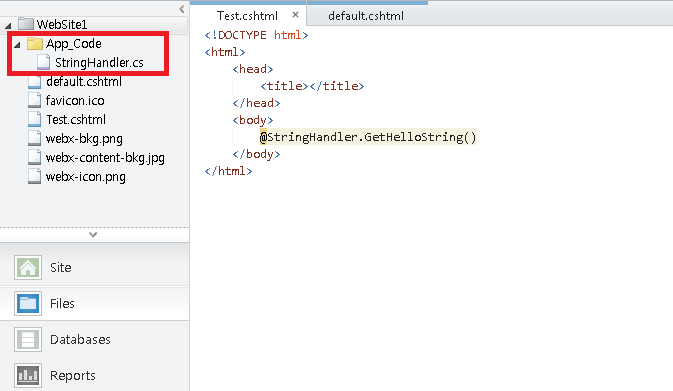Click the opening <html> tag line
This screenshot has height=391, width=673.
coord(225,52)
